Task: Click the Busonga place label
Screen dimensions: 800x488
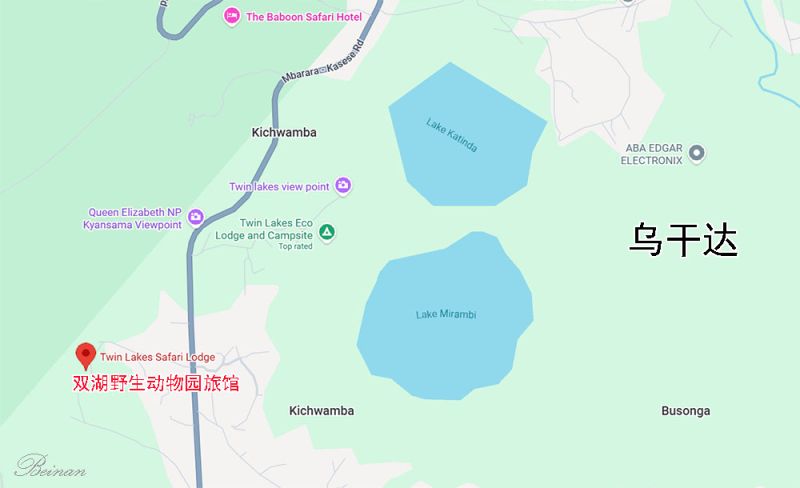Action: [686, 410]
